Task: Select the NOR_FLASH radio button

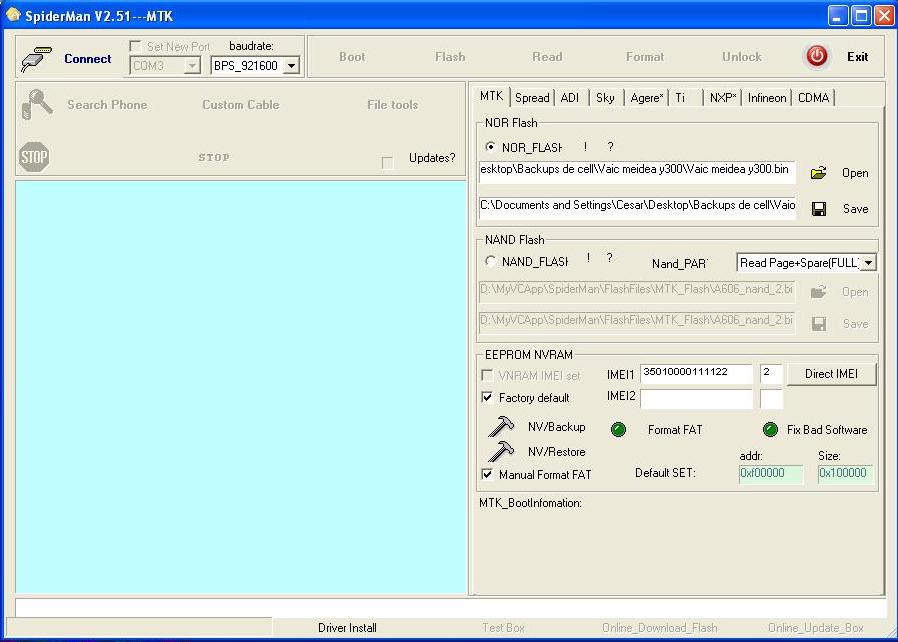Action: coord(490,147)
